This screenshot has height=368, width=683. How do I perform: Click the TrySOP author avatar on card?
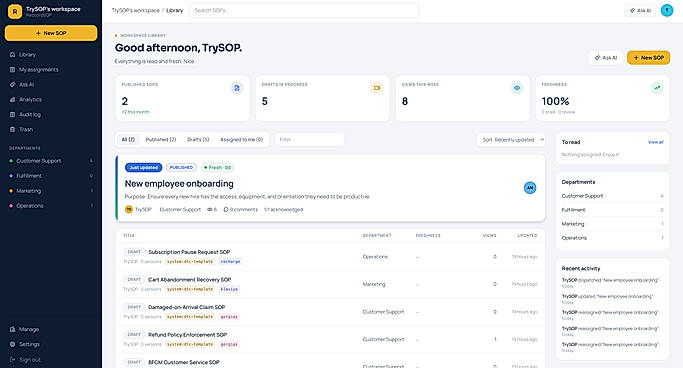pos(128,209)
